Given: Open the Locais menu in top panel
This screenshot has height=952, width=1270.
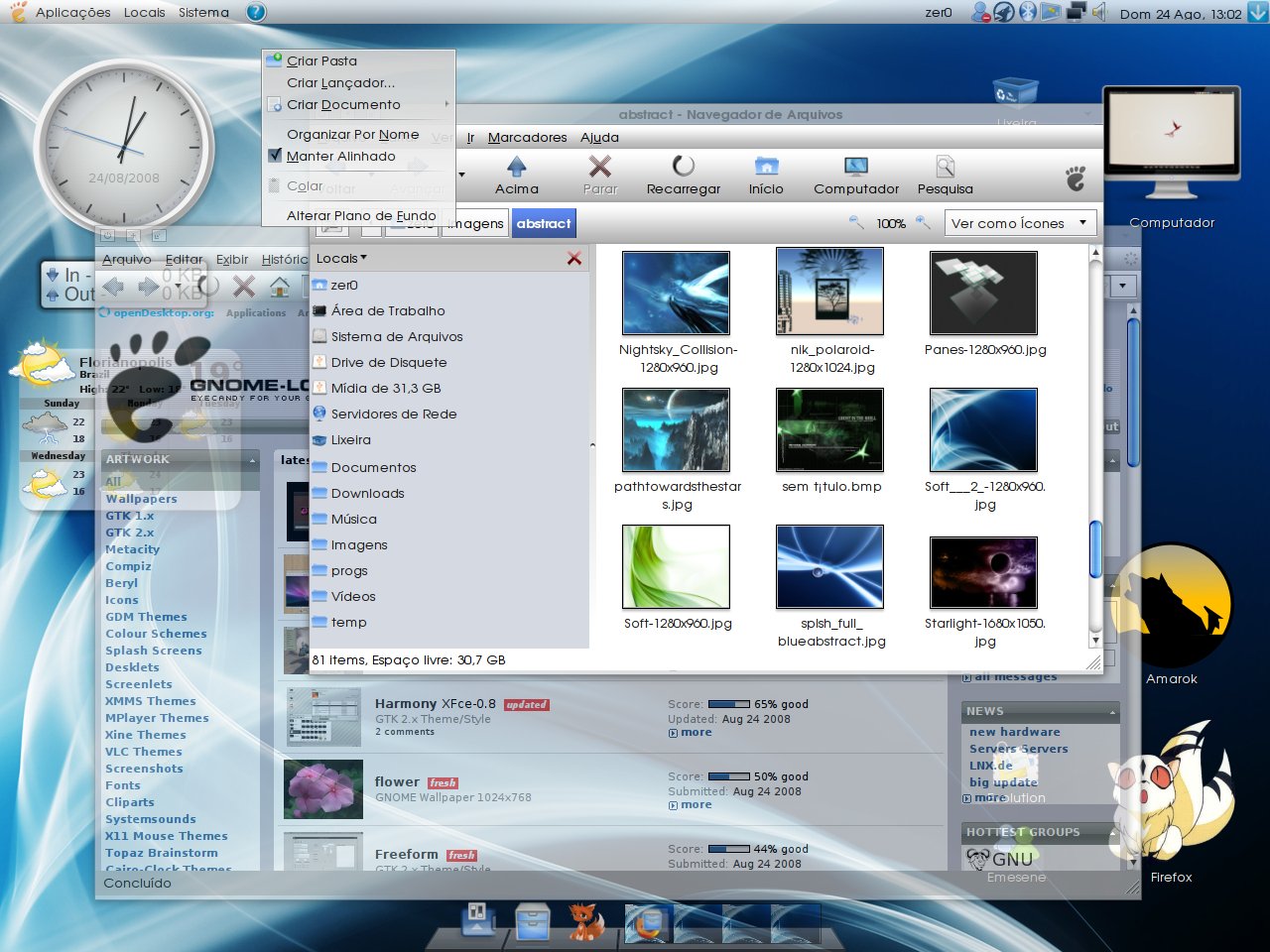Looking at the screenshot, I should point(144,12).
